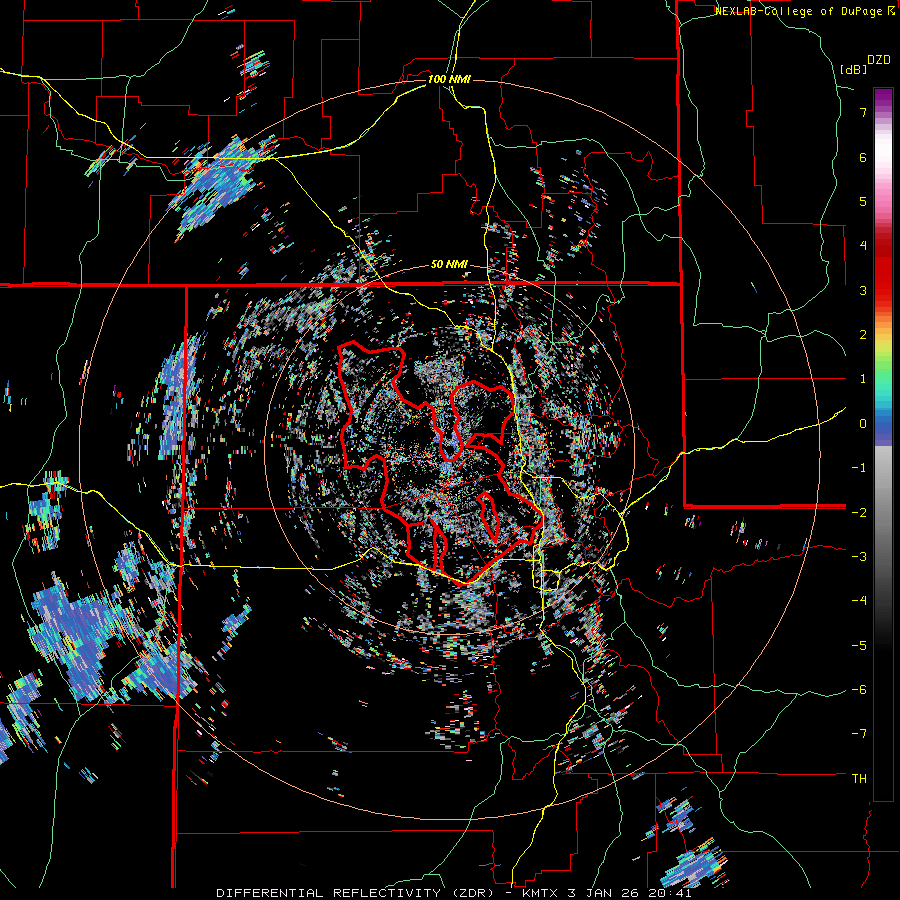
Task: Click the -4 value on color scale
Action: click(x=859, y=601)
